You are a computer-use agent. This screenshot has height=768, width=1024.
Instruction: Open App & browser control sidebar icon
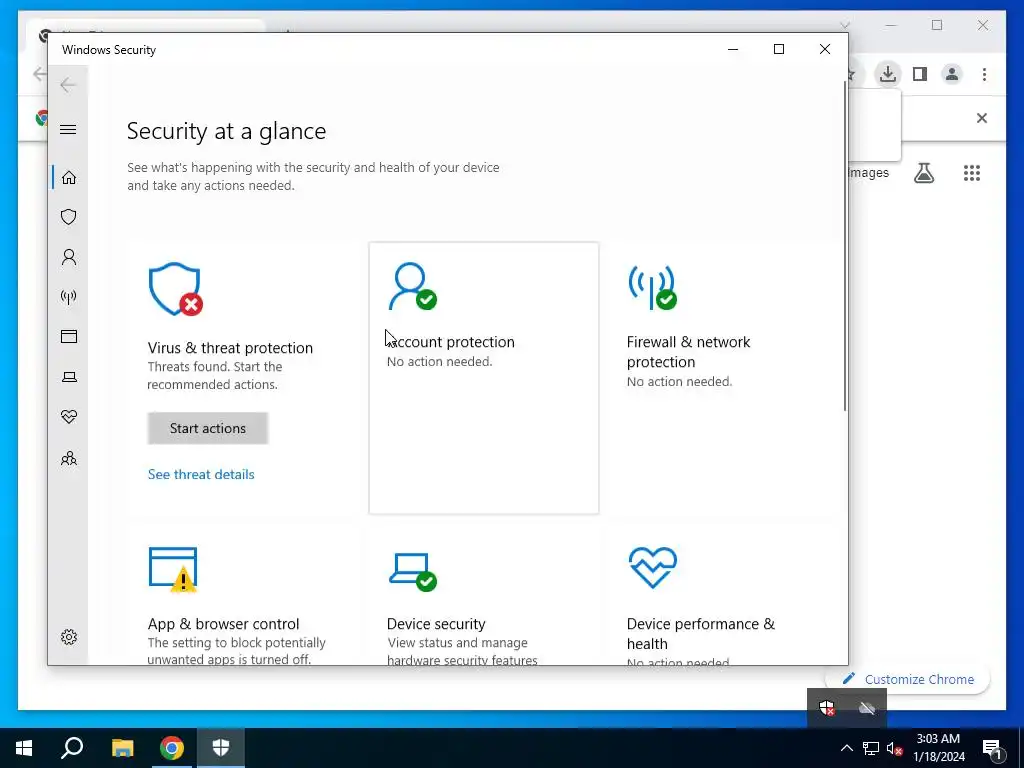click(x=69, y=336)
